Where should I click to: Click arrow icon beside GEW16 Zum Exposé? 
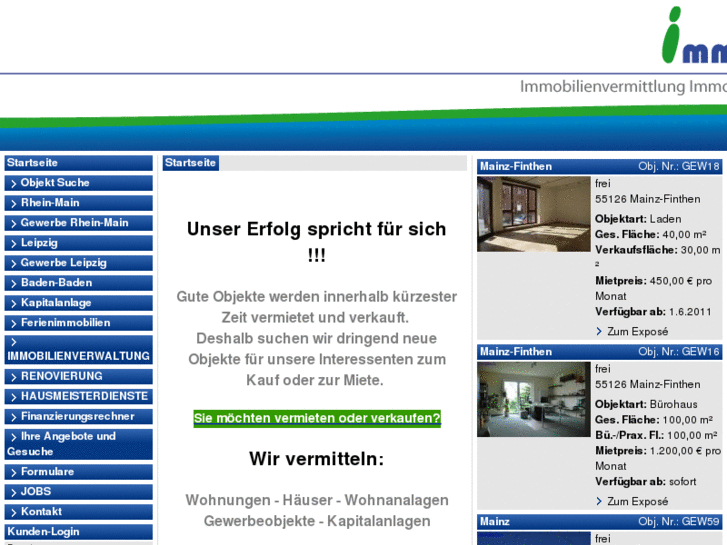tap(599, 501)
